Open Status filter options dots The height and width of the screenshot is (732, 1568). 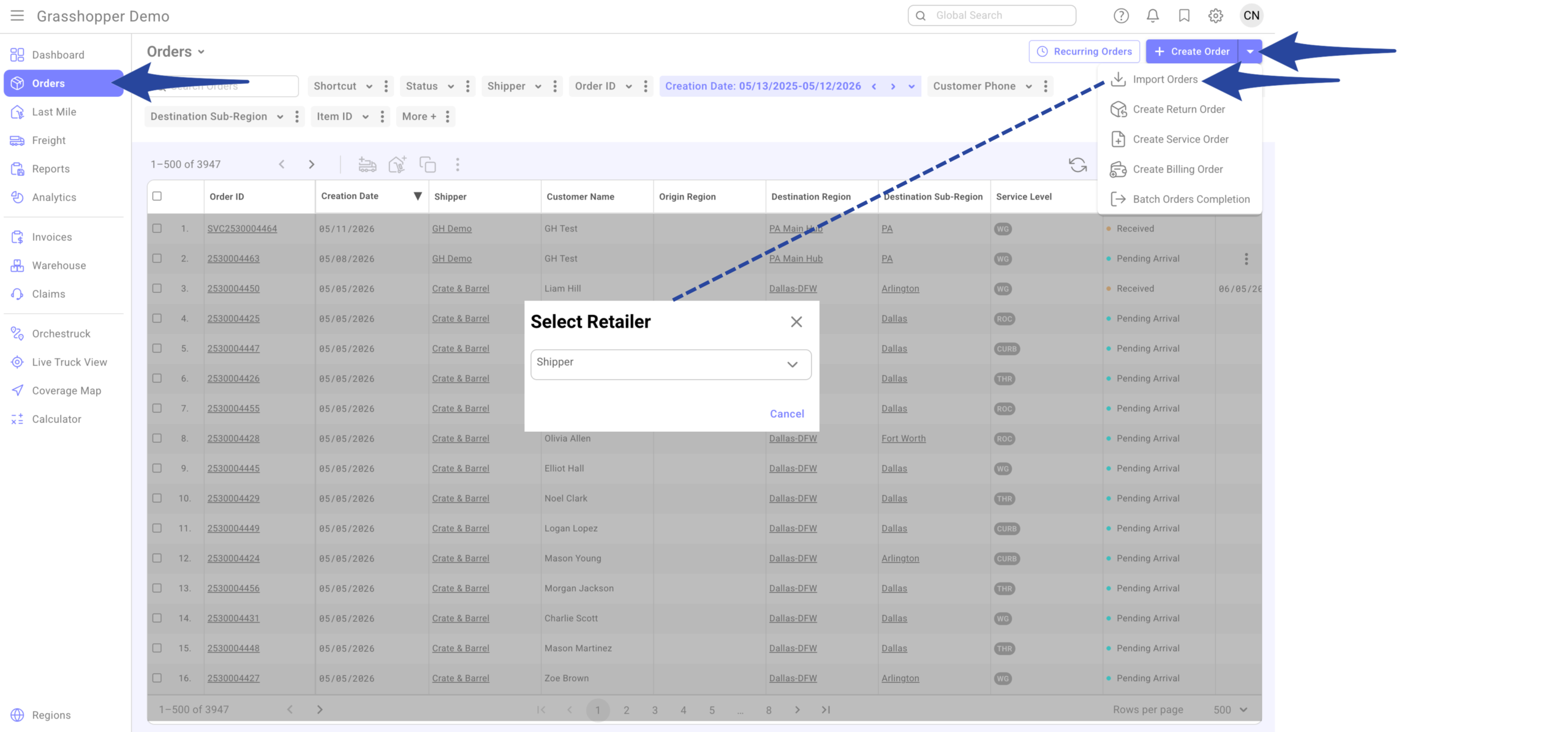coord(467,86)
